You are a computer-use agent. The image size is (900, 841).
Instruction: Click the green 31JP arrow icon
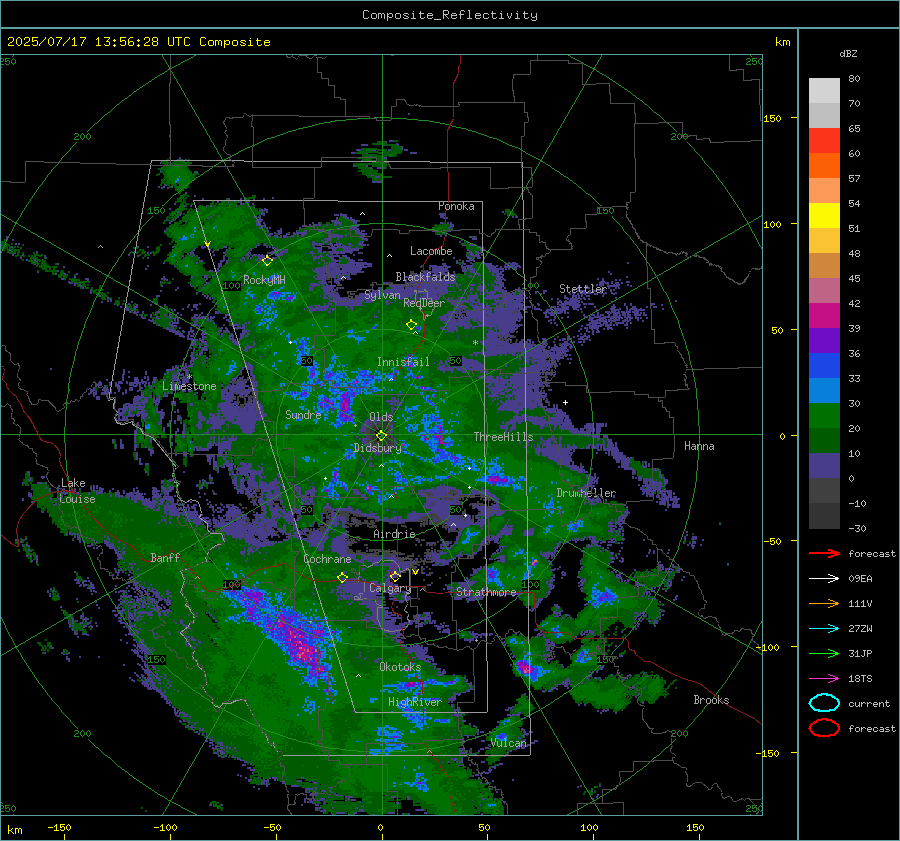click(x=824, y=653)
